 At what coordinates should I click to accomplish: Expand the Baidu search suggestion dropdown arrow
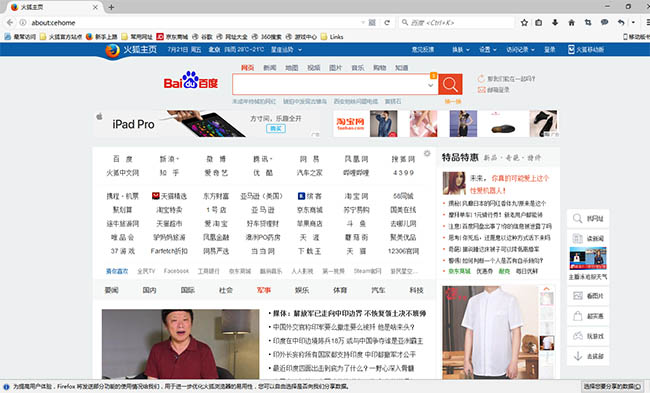[430, 85]
